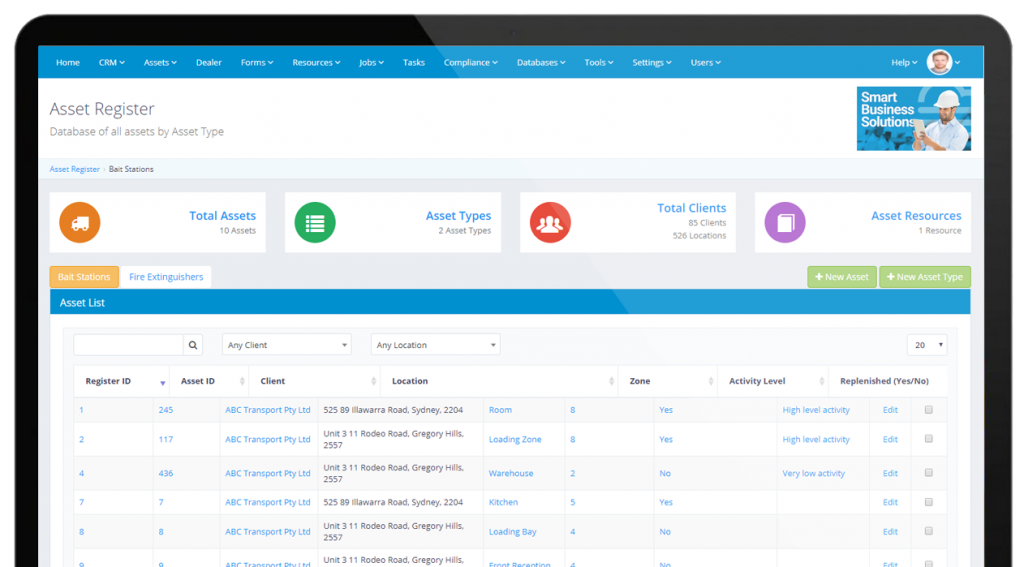Click the Kitchen location link
This screenshot has height=567, width=1024.
point(504,502)
